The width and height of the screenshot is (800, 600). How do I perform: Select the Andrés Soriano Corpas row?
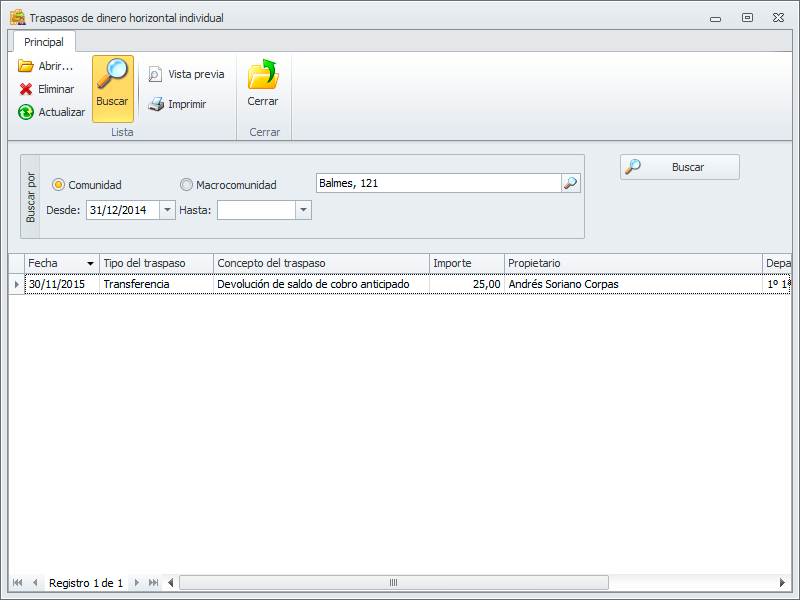(563, 284)
